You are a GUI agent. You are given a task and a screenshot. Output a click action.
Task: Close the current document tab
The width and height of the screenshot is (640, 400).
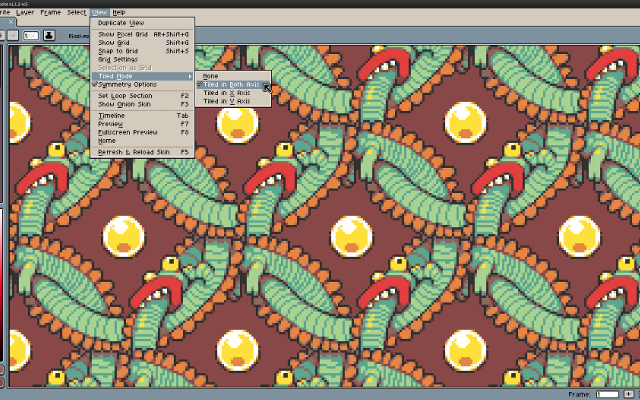(x=11, y=22)
